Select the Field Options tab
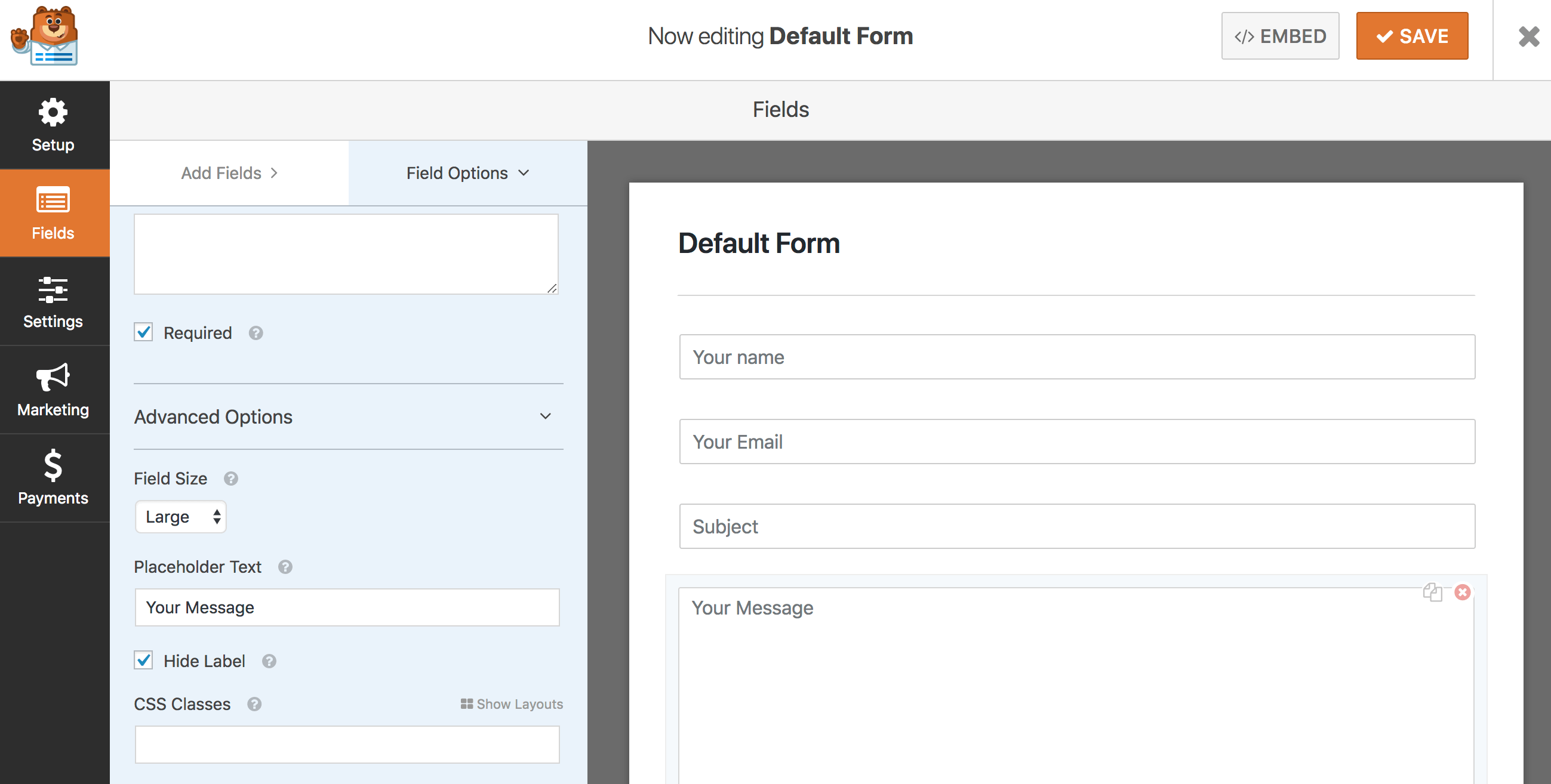Image resolution: width=1551 pixels, height=784 pixels. (x=467, y=173)
